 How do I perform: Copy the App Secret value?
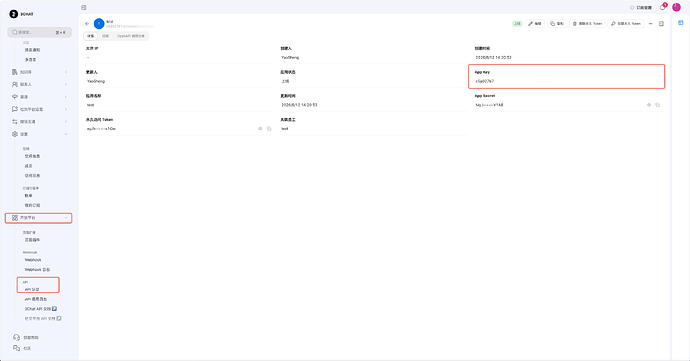[657, 105]
